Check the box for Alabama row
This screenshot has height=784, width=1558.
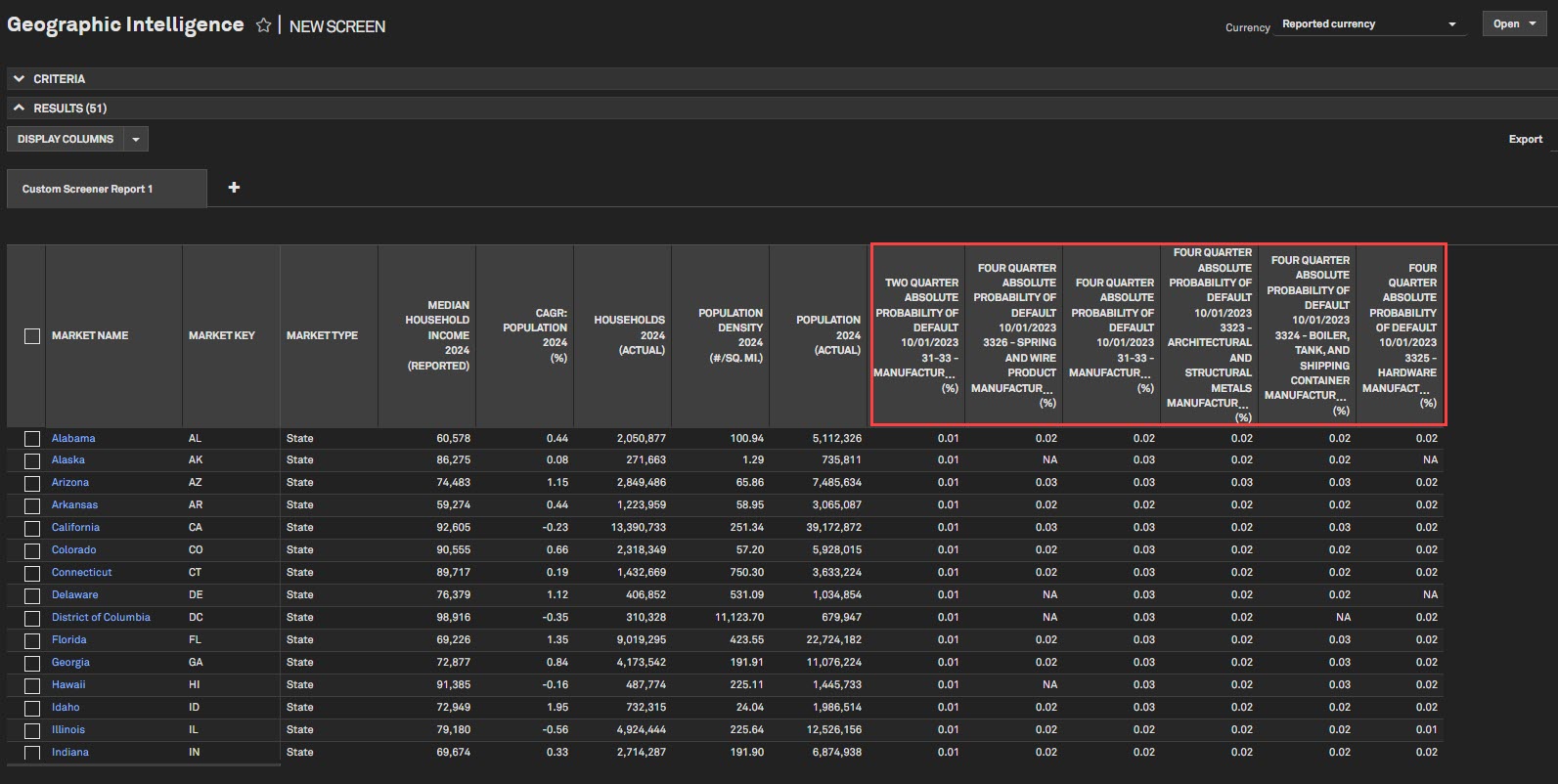click(x=32, y=439)
